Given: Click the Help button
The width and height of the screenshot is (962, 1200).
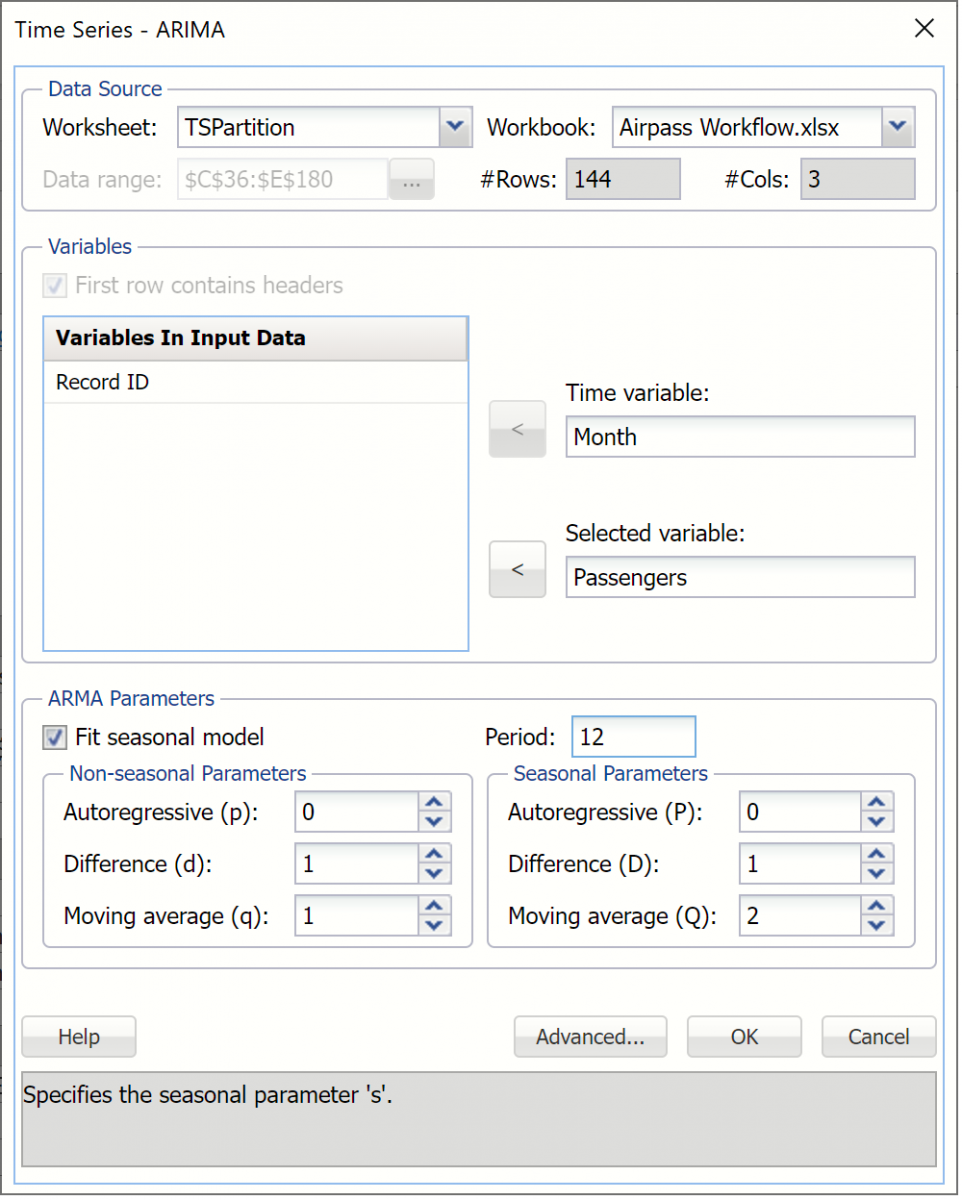Looking at the screenshot, I should pos(79,1037).
